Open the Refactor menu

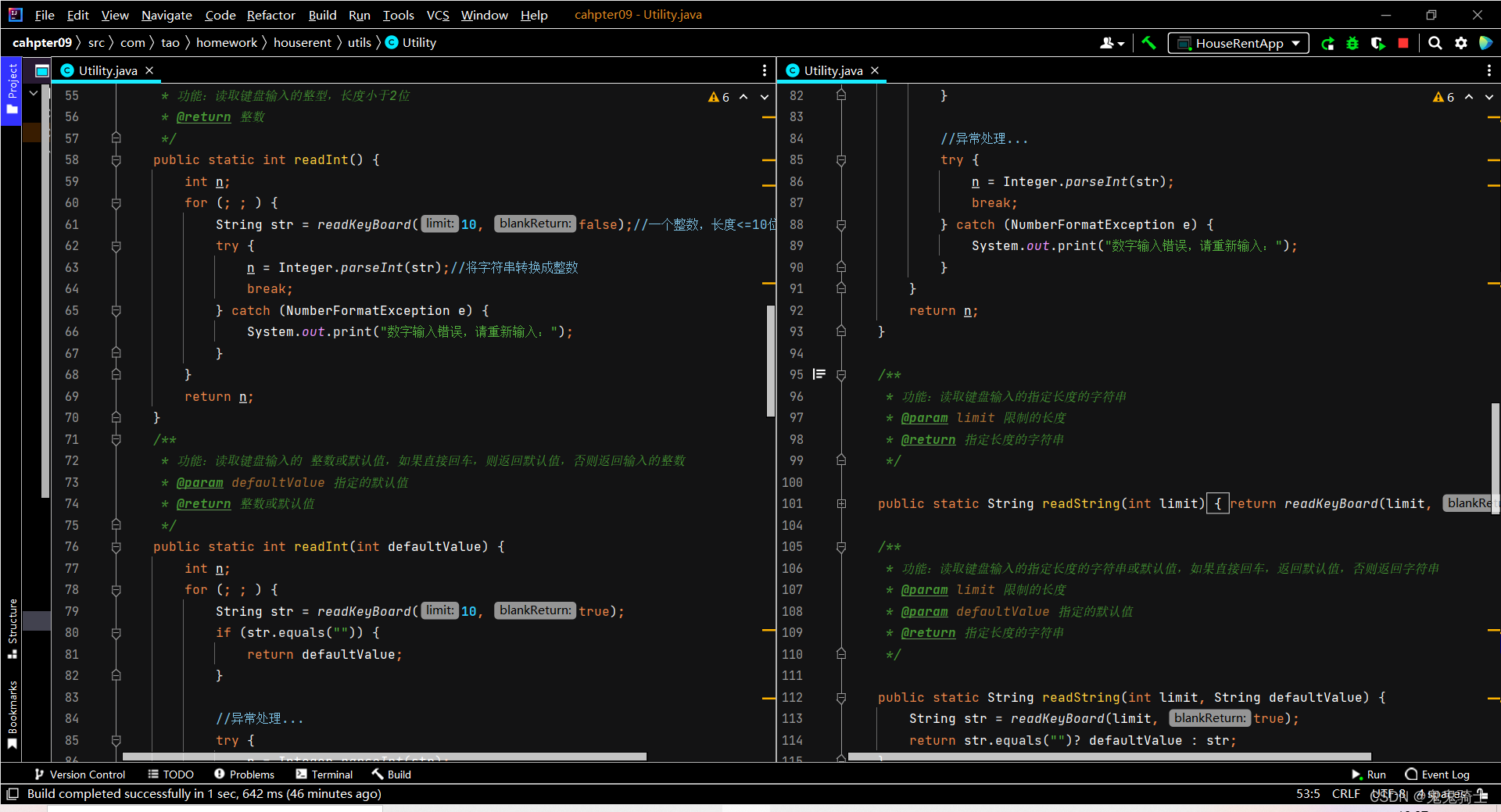coord(270,15)
